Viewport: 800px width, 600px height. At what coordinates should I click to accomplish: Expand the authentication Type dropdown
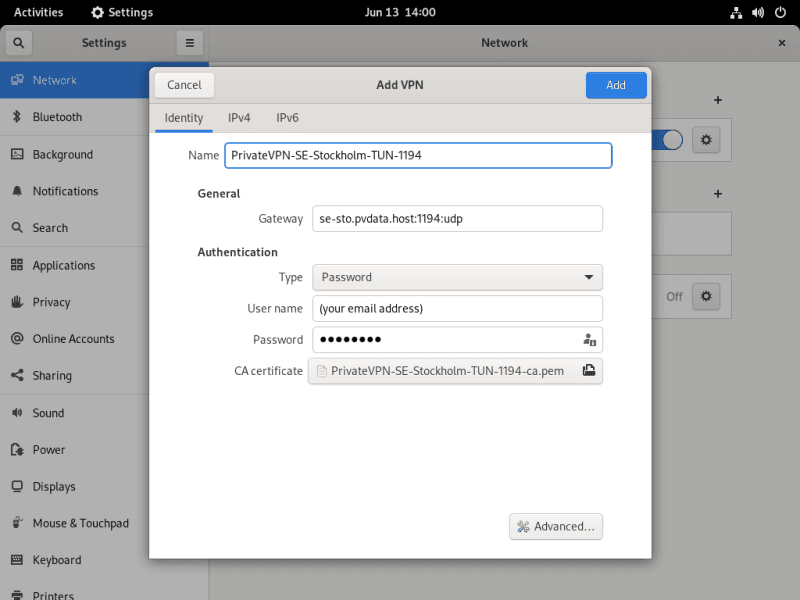tap(457, 277)
